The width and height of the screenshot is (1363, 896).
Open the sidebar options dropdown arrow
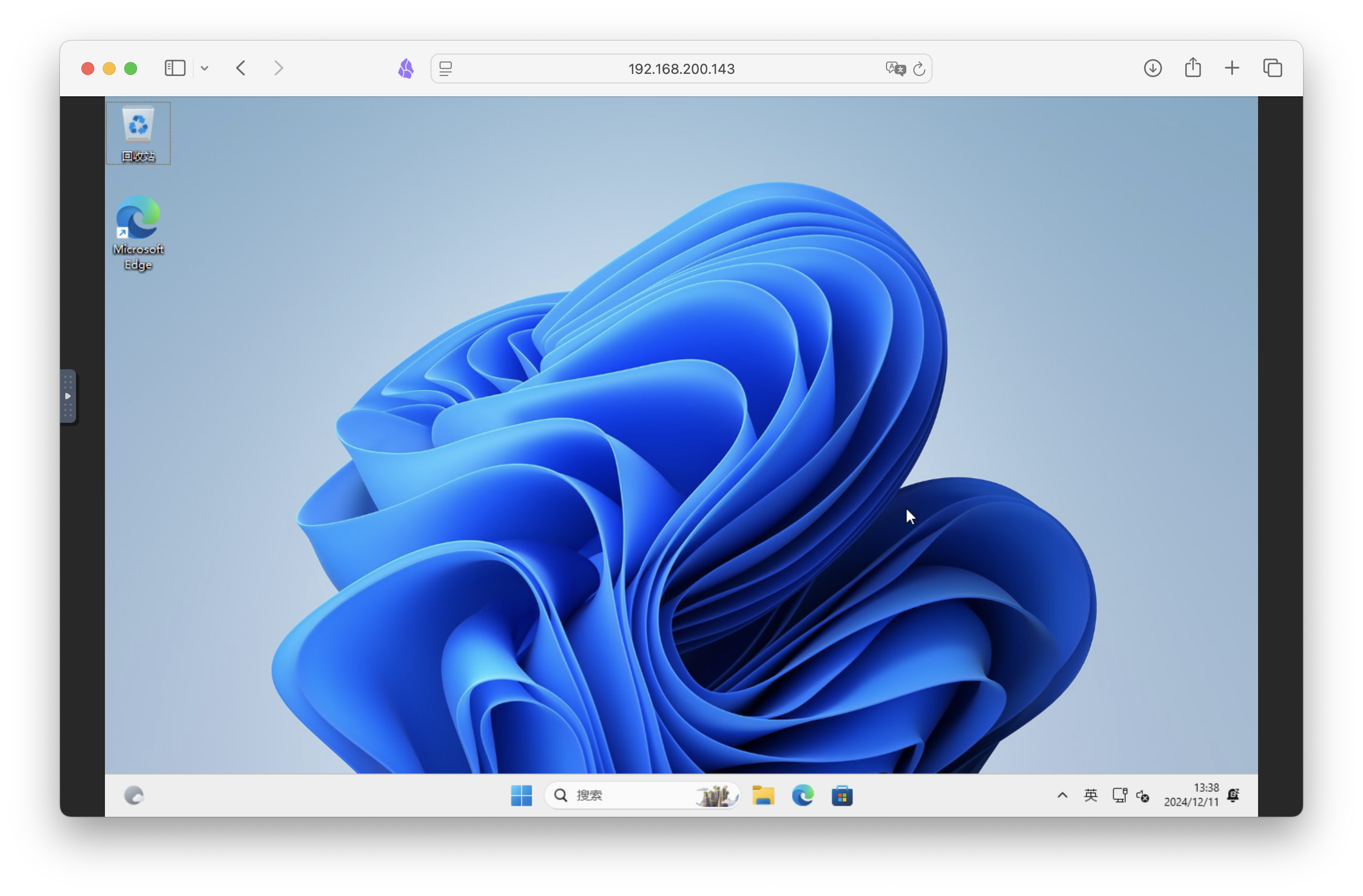[205, 68]
